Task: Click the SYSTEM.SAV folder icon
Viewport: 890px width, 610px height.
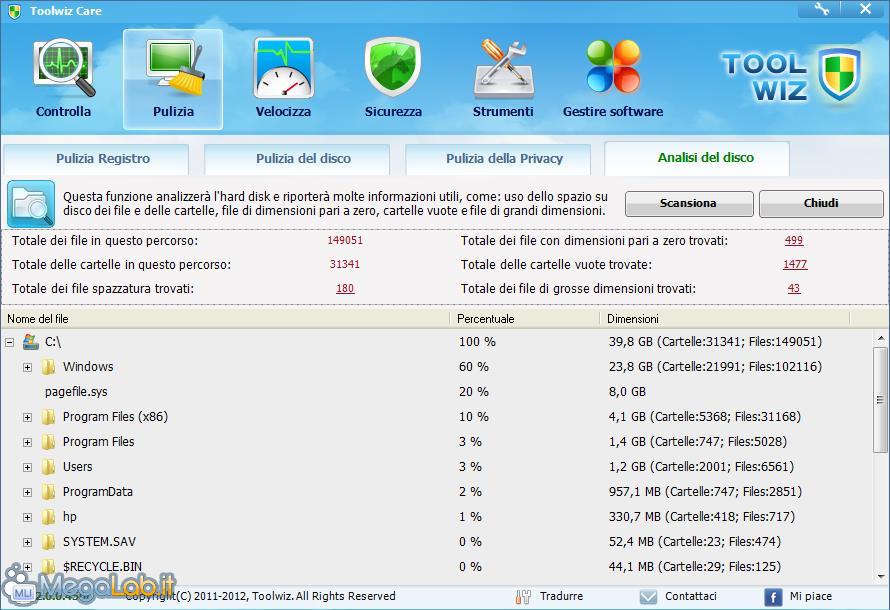Action: click(x=49, y=542)
